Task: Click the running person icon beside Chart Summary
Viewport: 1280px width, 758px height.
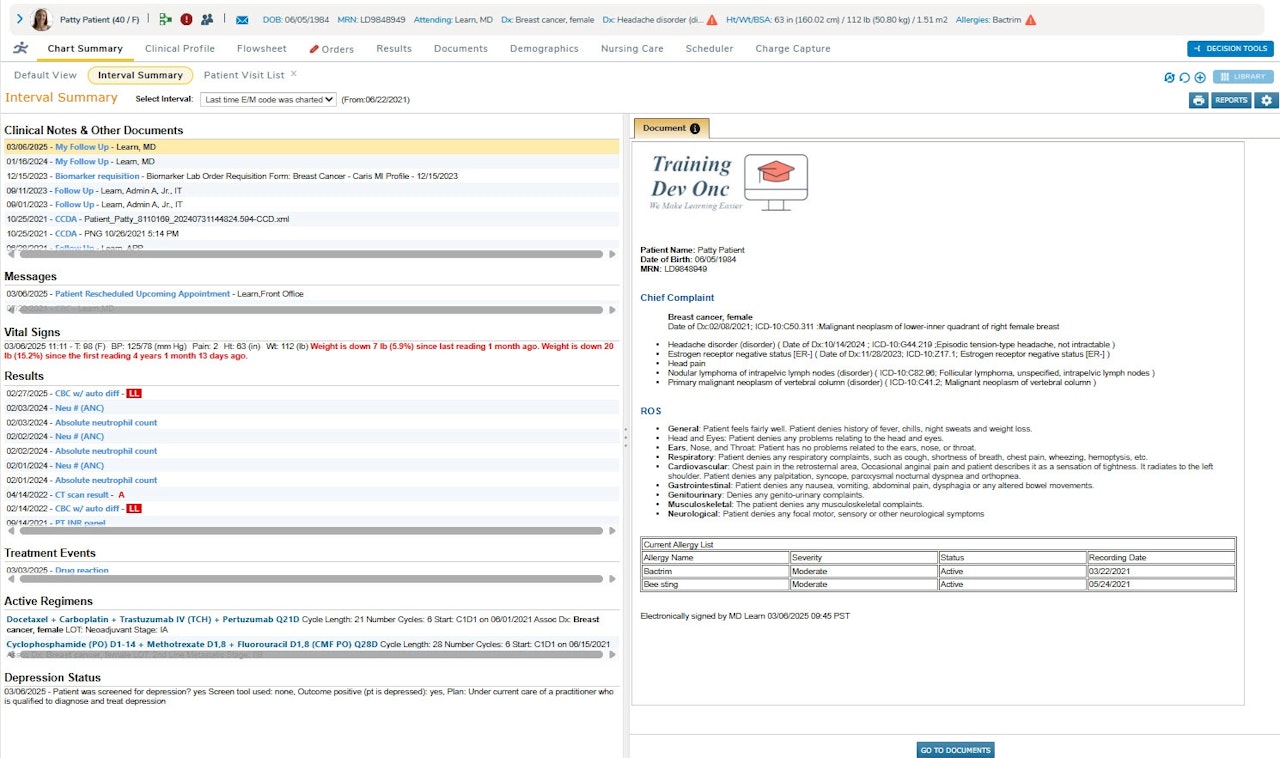Action: pyautogui.click(x=21, y=48)
